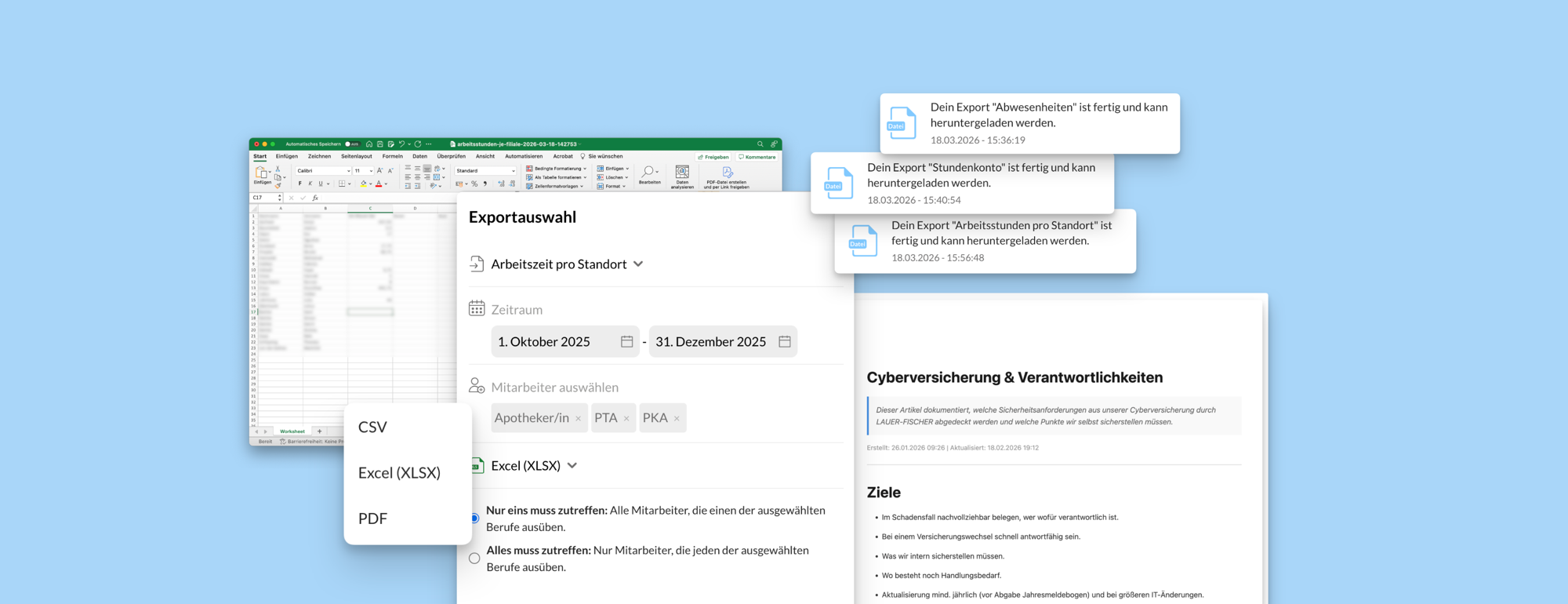Expand the 'Excel (XLSX)' format dropdown
Viewport: 1568px width, 604px height.
coord(572,466)
